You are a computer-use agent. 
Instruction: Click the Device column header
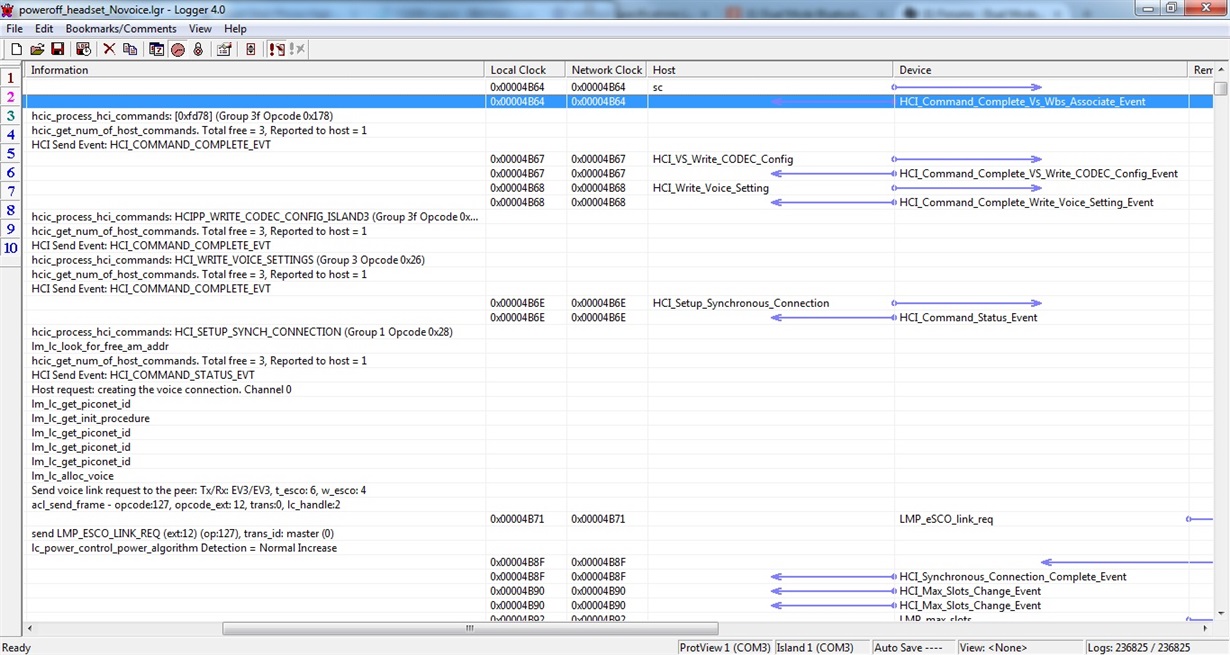tap(1040, 70)
